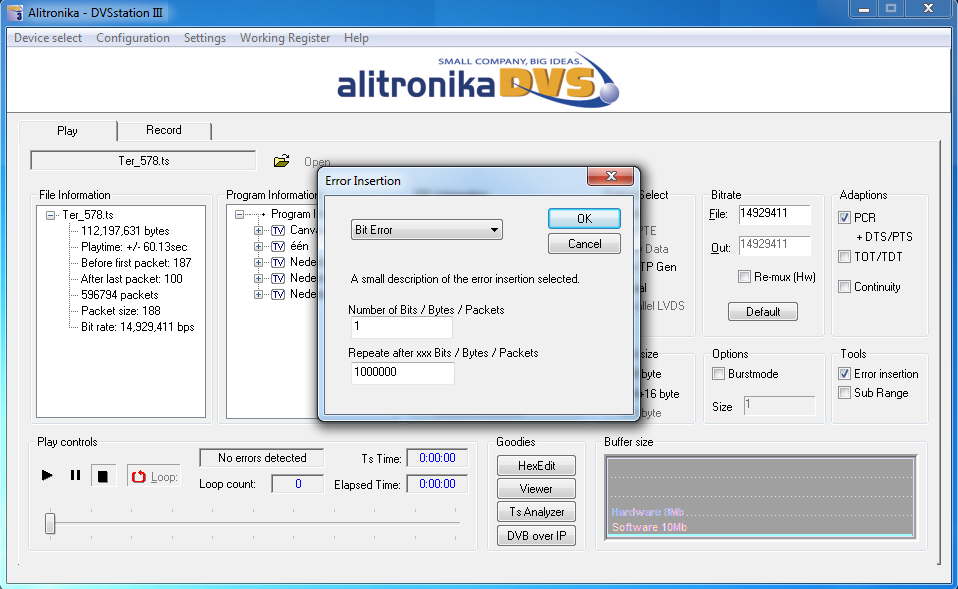Confirm the dialog with OK
The image size is (958, 589).
tap(584, 219)
